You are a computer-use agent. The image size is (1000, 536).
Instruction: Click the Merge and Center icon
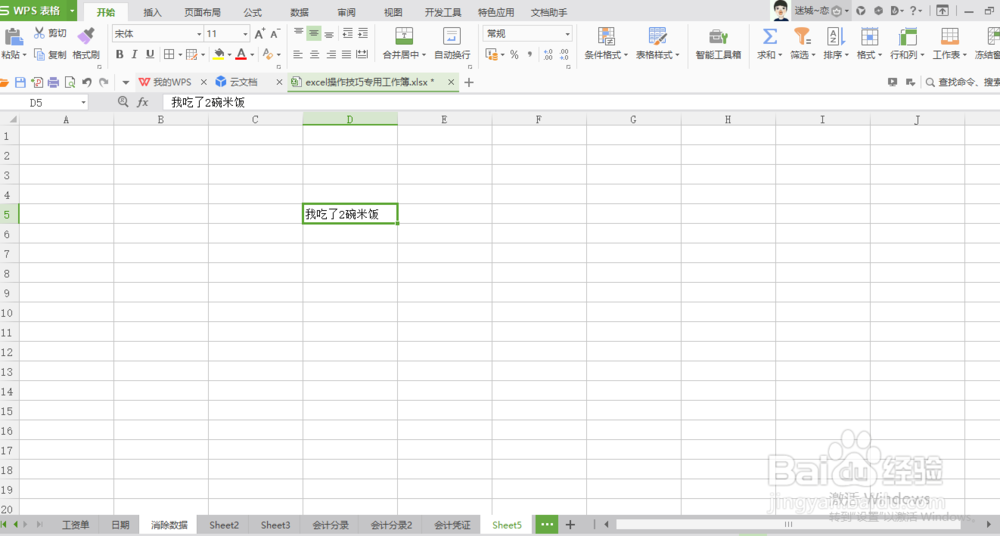pos(404,36)
